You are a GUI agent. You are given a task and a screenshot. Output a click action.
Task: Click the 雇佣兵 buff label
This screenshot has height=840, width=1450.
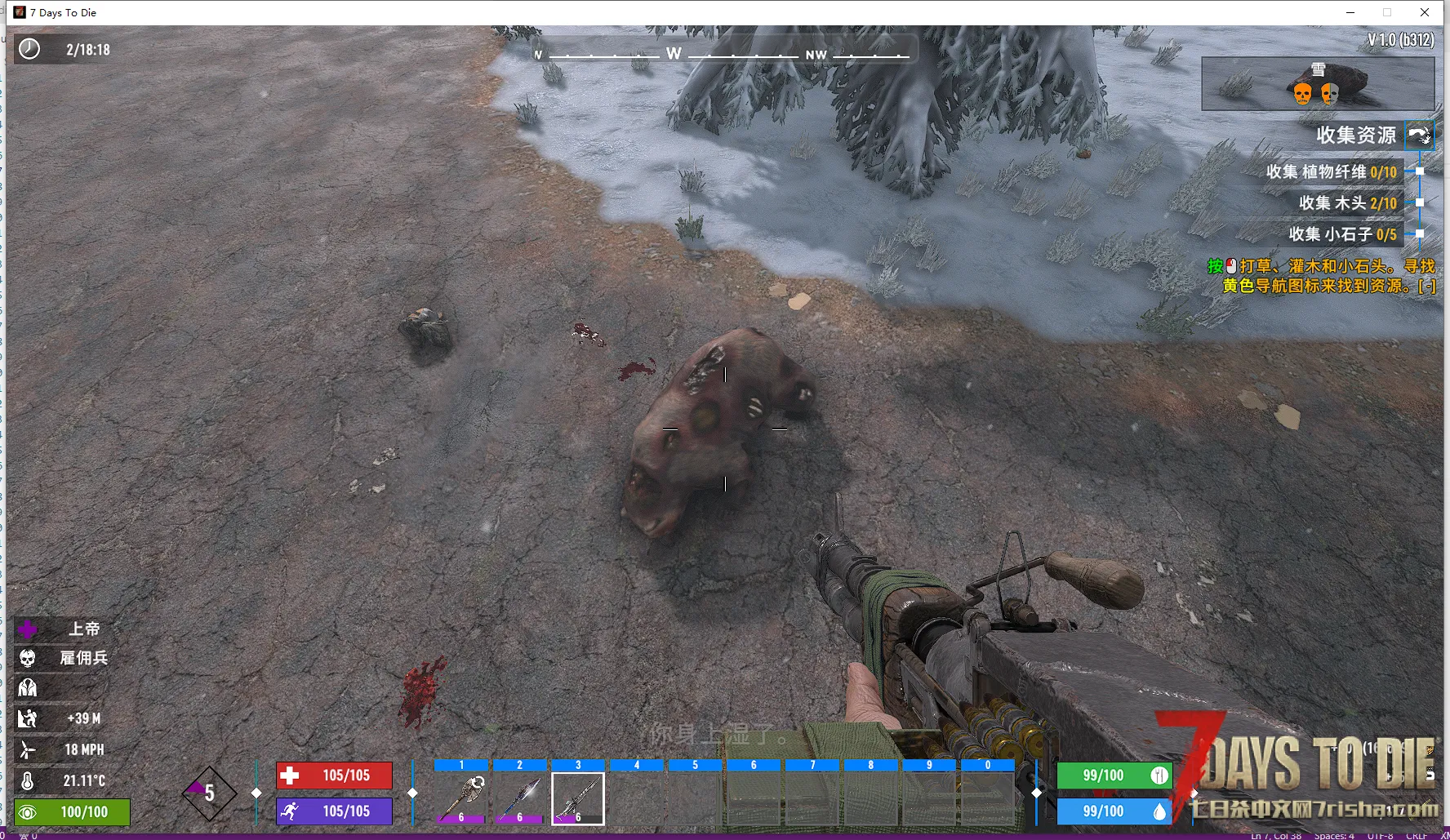(84, 658)
